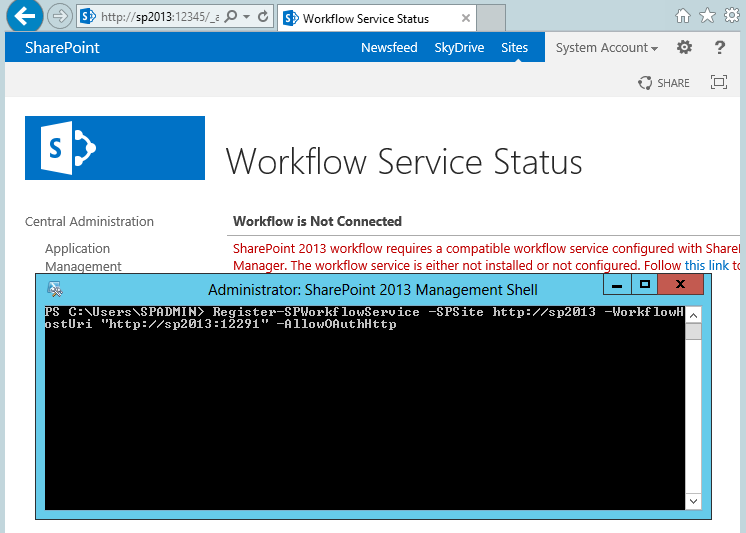This screenshot has width=746, height=533.
Task: Open the Application Management link
Action: 83,257
